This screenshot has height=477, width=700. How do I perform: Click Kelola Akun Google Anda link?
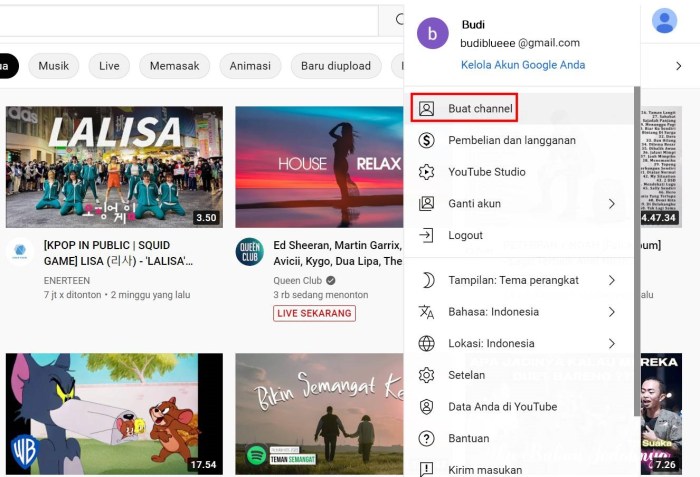click(x=523, y=65)
